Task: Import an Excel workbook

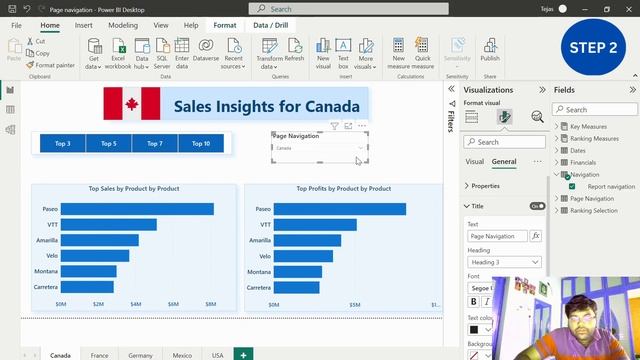Action: (x=118, y=53)
